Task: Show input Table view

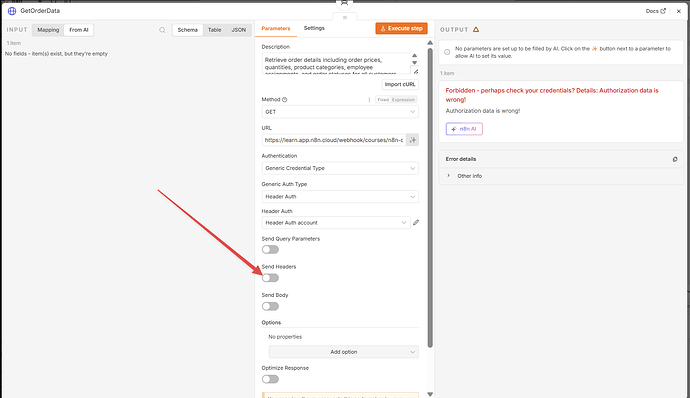Action: (214, 30)
